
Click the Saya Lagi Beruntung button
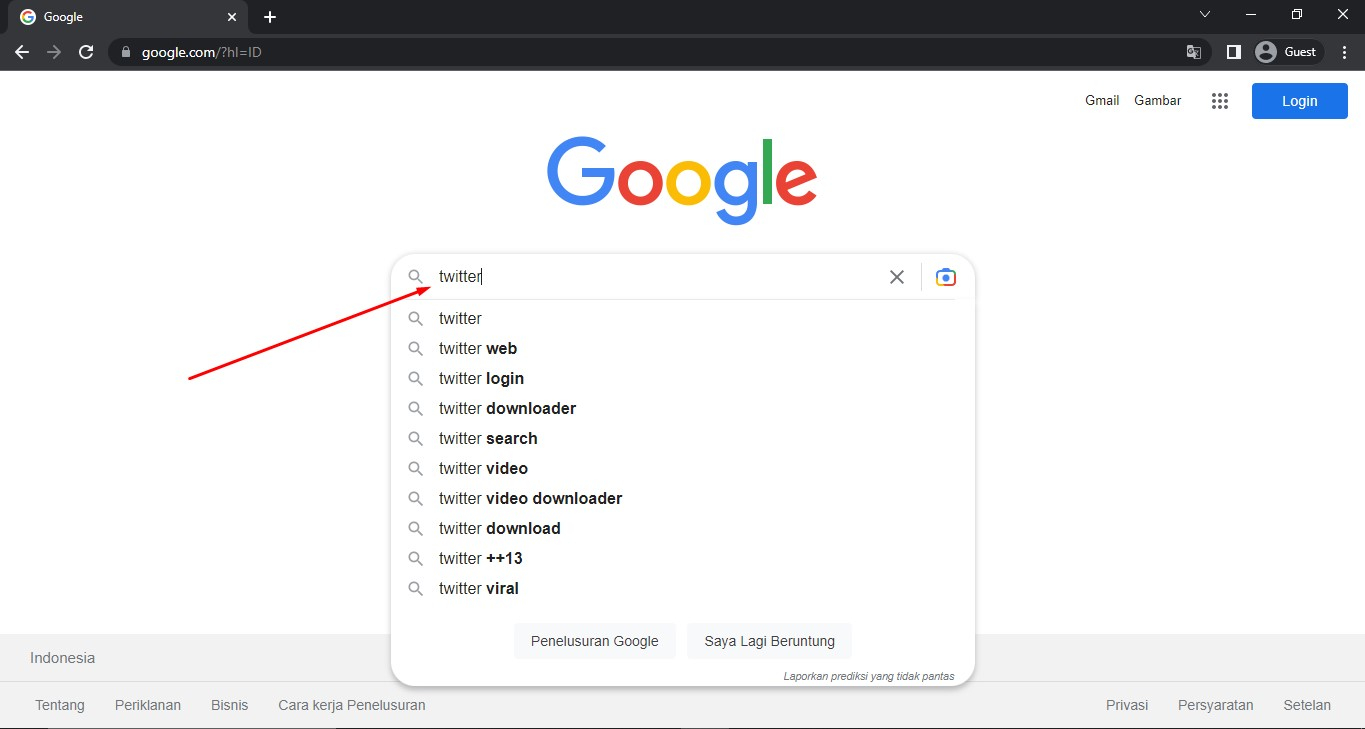[x=769, y=641]
